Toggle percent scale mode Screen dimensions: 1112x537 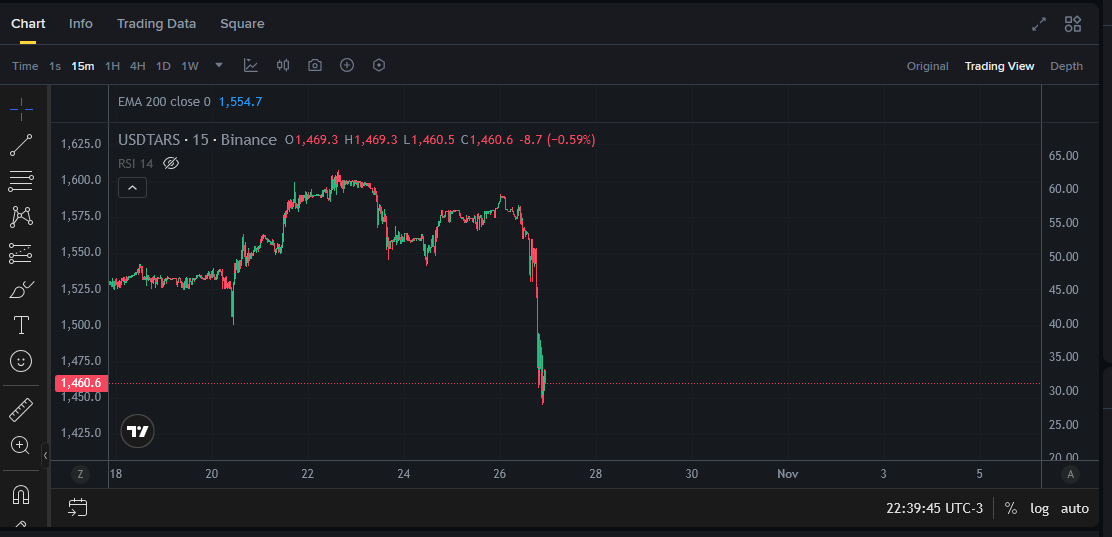tap(1011, 508)
